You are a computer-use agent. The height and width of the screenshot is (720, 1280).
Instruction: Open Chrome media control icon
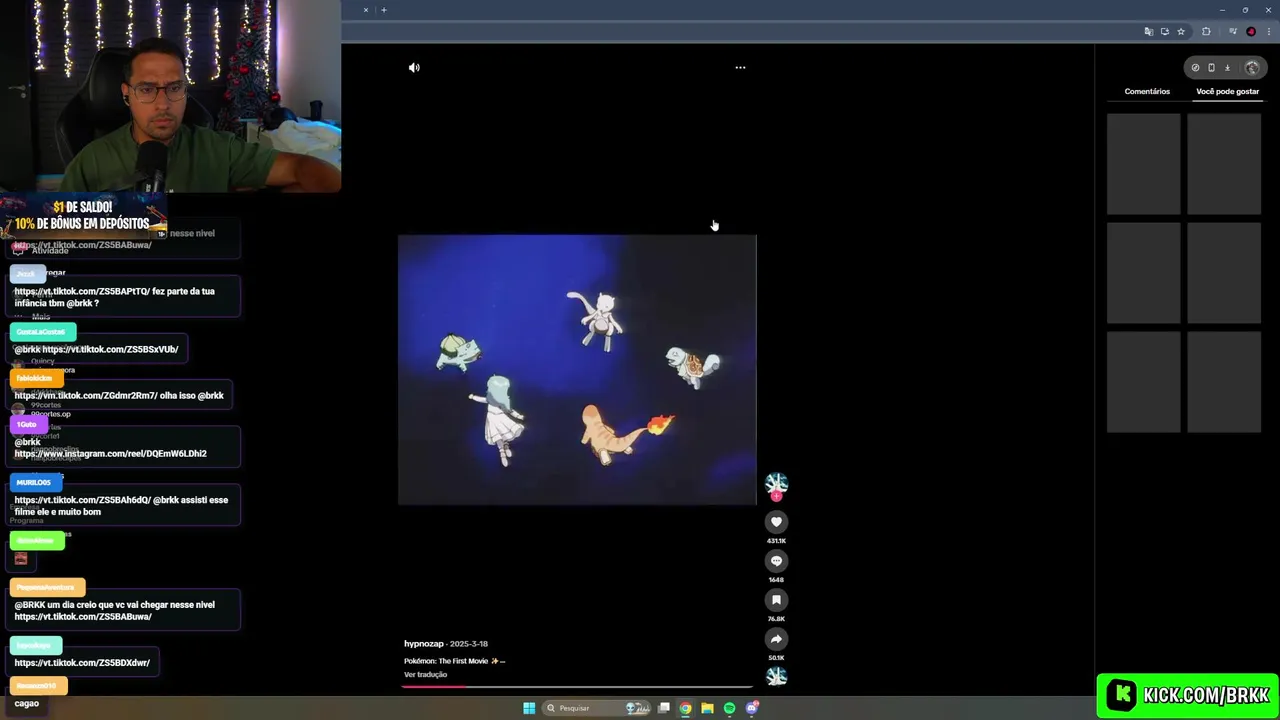pos(1233,32)
